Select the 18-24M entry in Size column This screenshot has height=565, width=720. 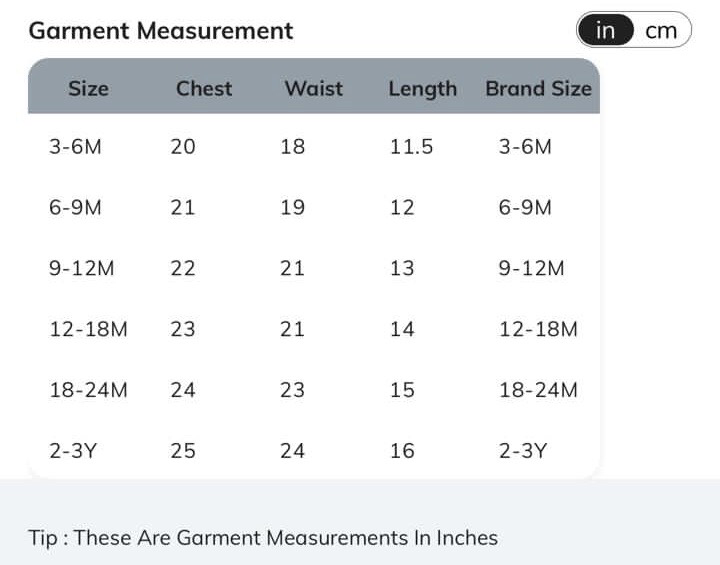tap(88, 390)
